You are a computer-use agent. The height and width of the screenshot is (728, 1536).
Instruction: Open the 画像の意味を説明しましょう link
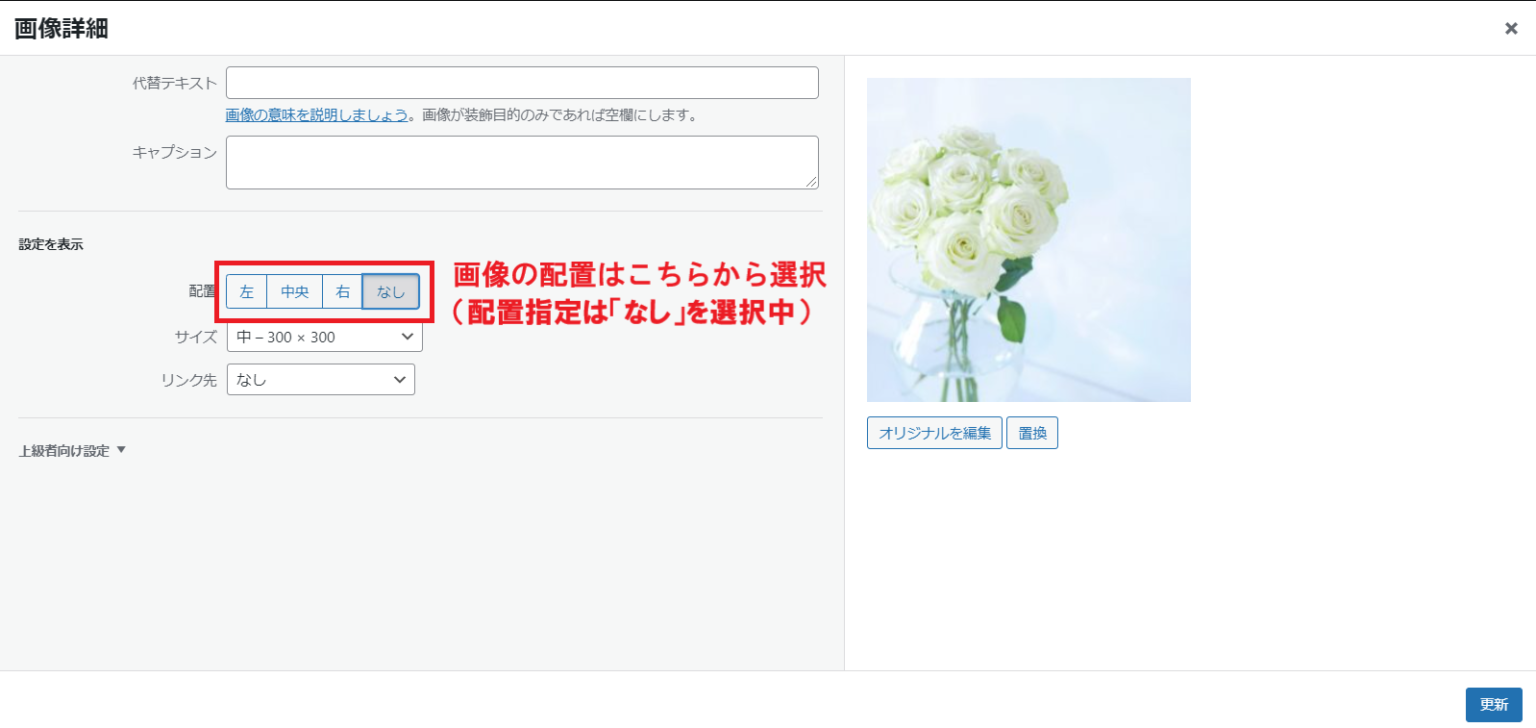pos(317,115)
